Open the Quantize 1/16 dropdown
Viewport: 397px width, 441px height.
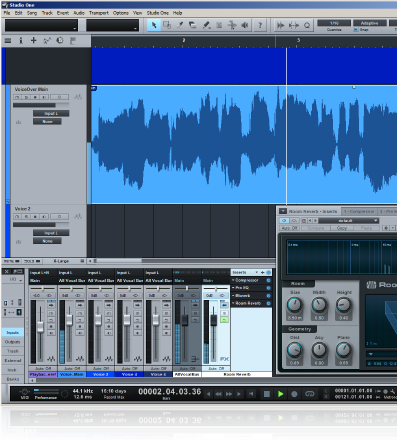[x=334, y=23]
